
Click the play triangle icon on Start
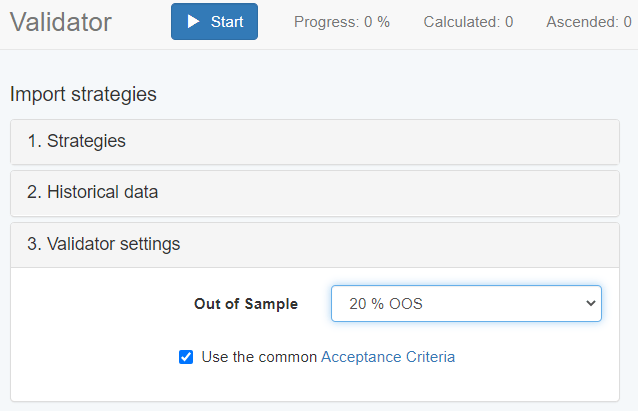point(192,22)
